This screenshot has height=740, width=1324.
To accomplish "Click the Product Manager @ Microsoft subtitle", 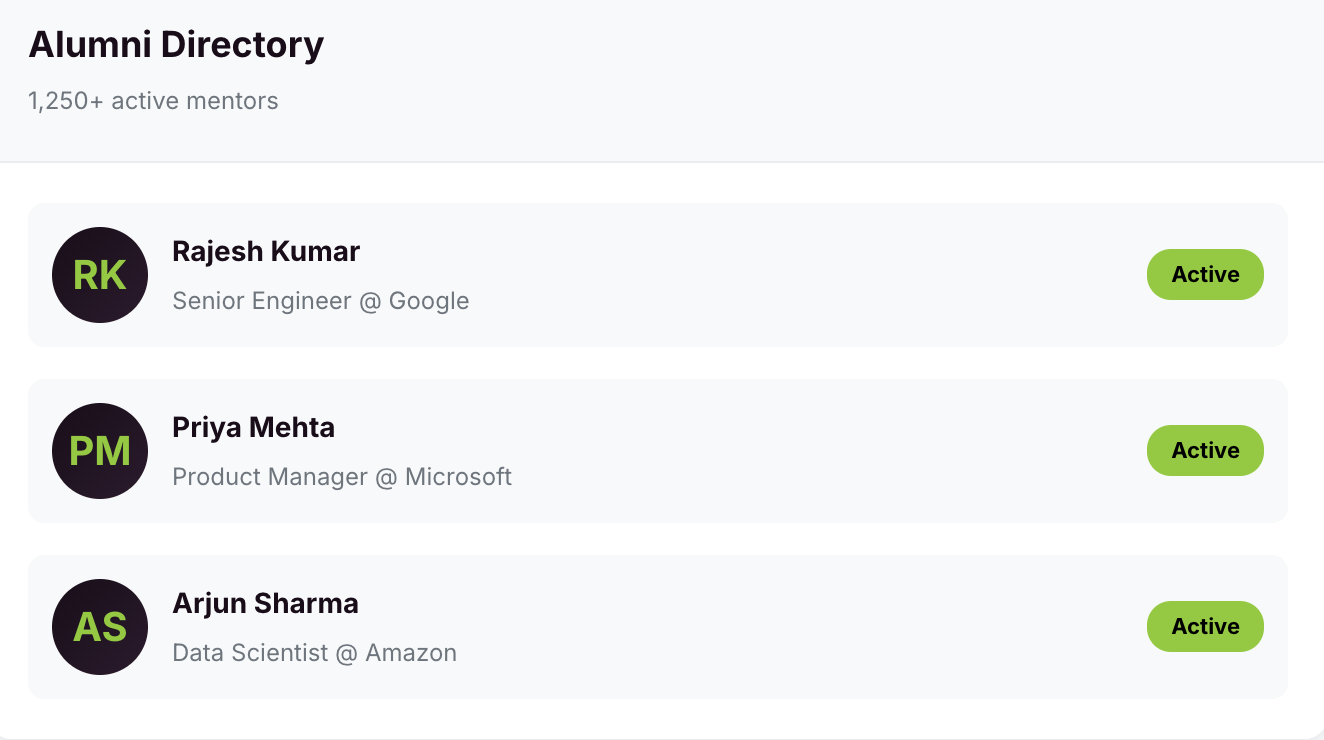I will pyautogui.click(x=342, y=477).
